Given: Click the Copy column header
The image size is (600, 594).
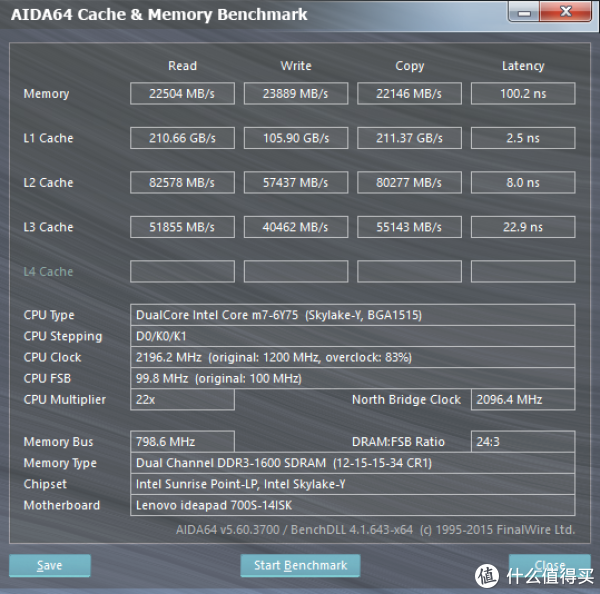Looking at the screenshot, I should [409, 66].
